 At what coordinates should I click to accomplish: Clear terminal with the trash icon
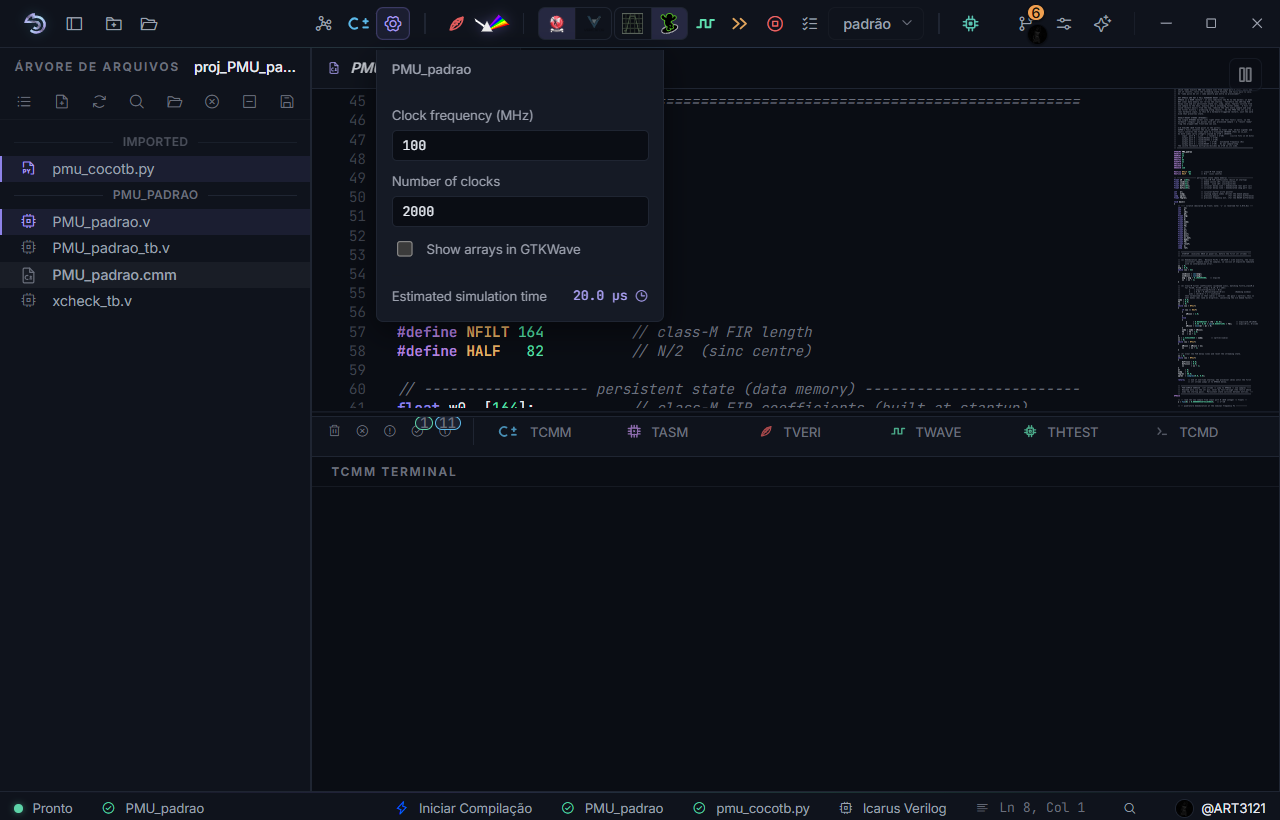pyautogui.click(x=335, y=431)
